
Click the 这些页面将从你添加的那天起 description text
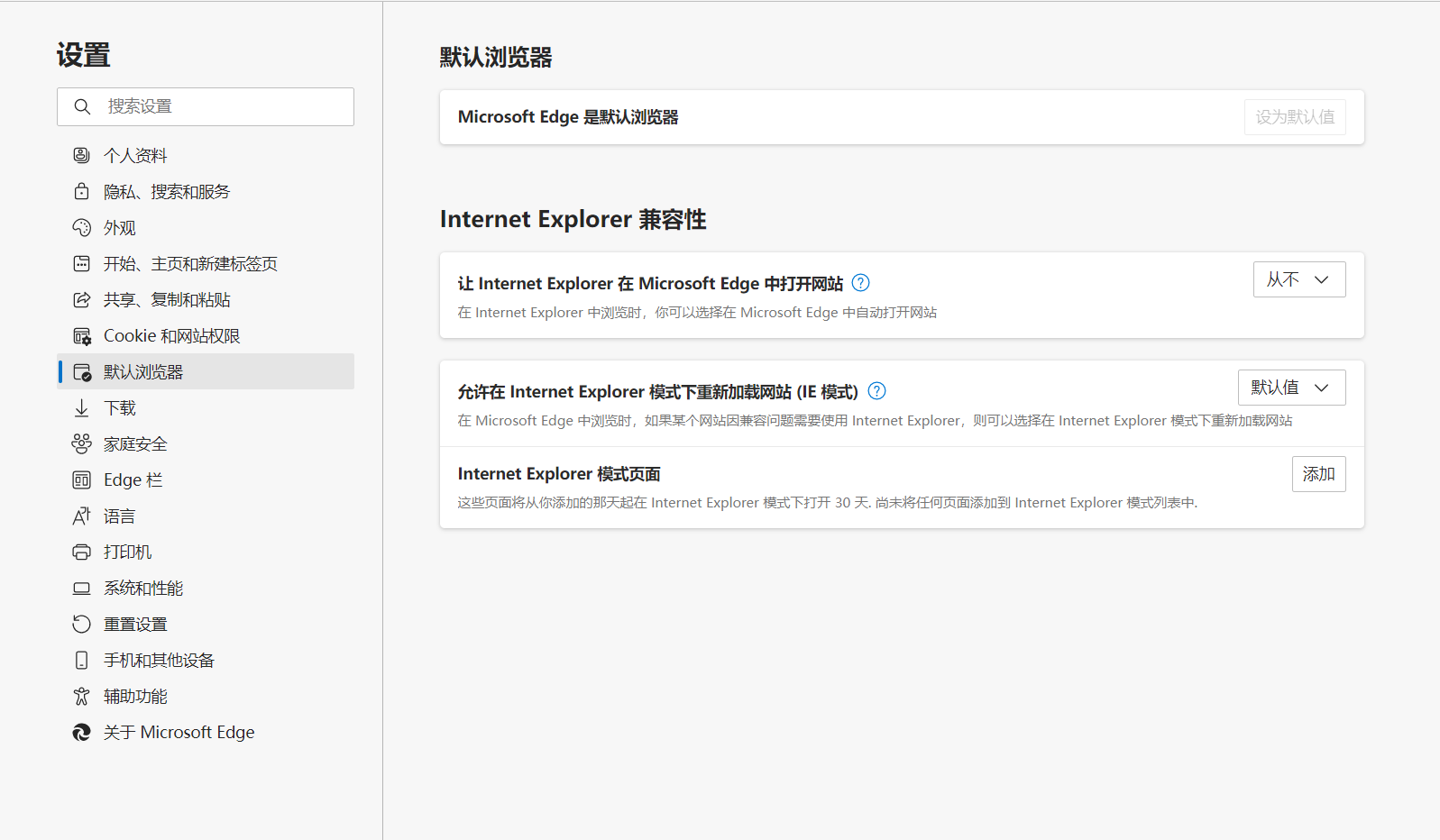pyautogui.click(x=828, y=503)
